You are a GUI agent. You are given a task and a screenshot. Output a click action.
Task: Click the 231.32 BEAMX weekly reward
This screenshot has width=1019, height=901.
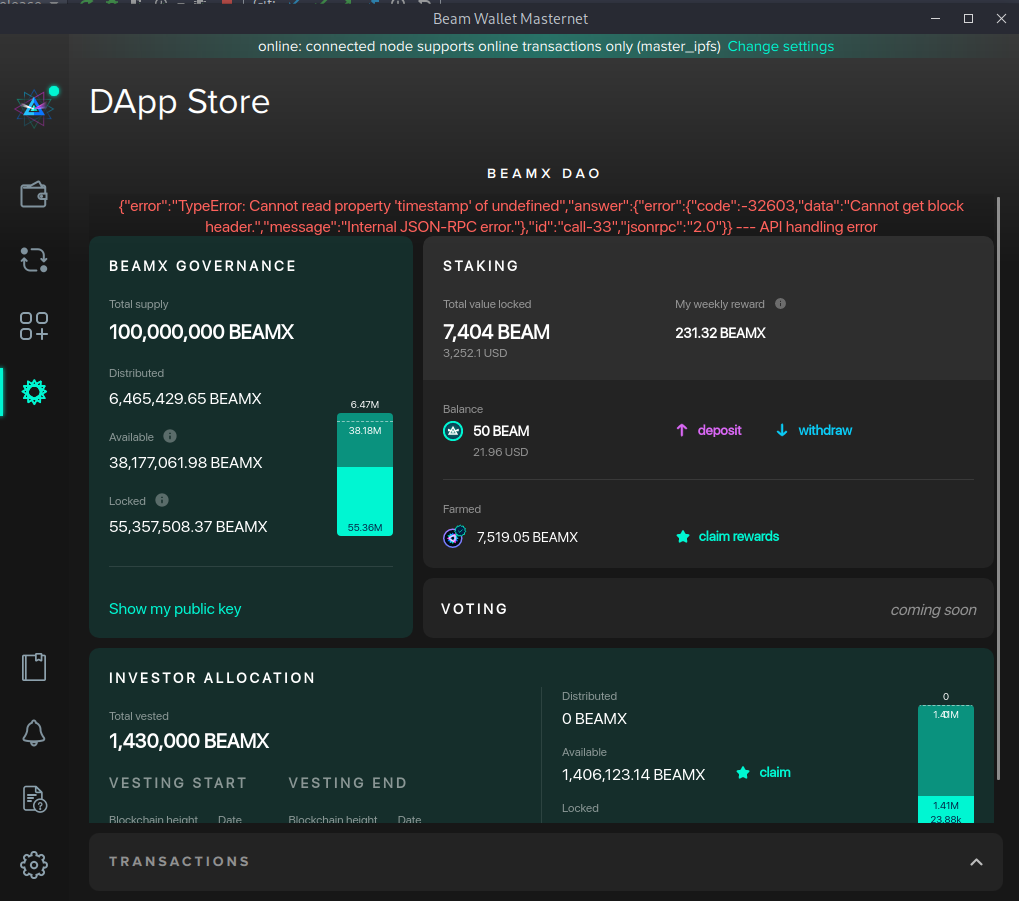(x=720, y=333)
